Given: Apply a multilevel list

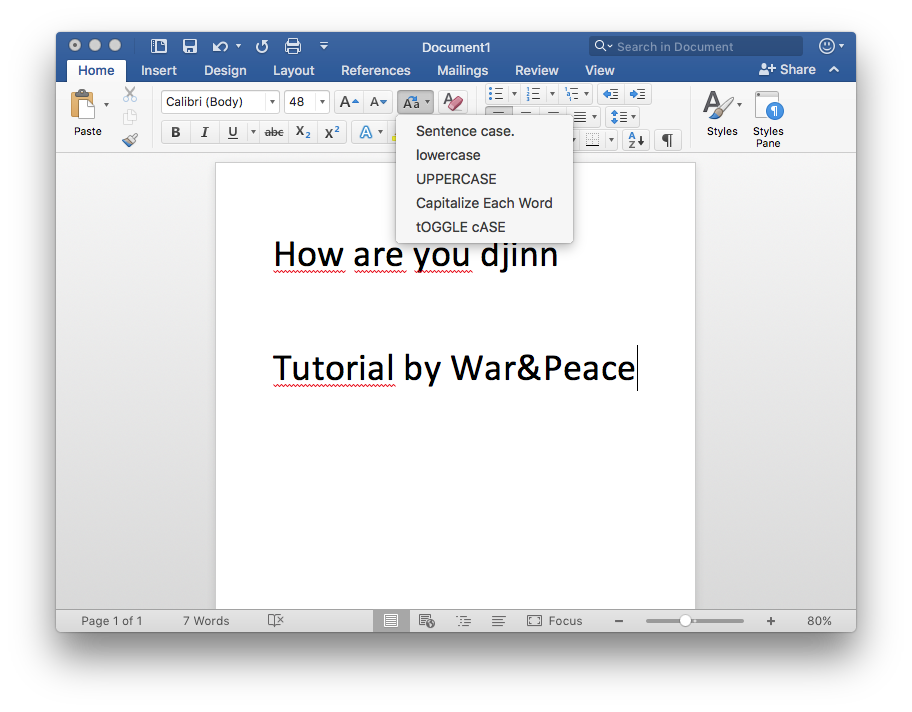Looking at the screenshot, I should pyautogui.click(x=572, y=94).
